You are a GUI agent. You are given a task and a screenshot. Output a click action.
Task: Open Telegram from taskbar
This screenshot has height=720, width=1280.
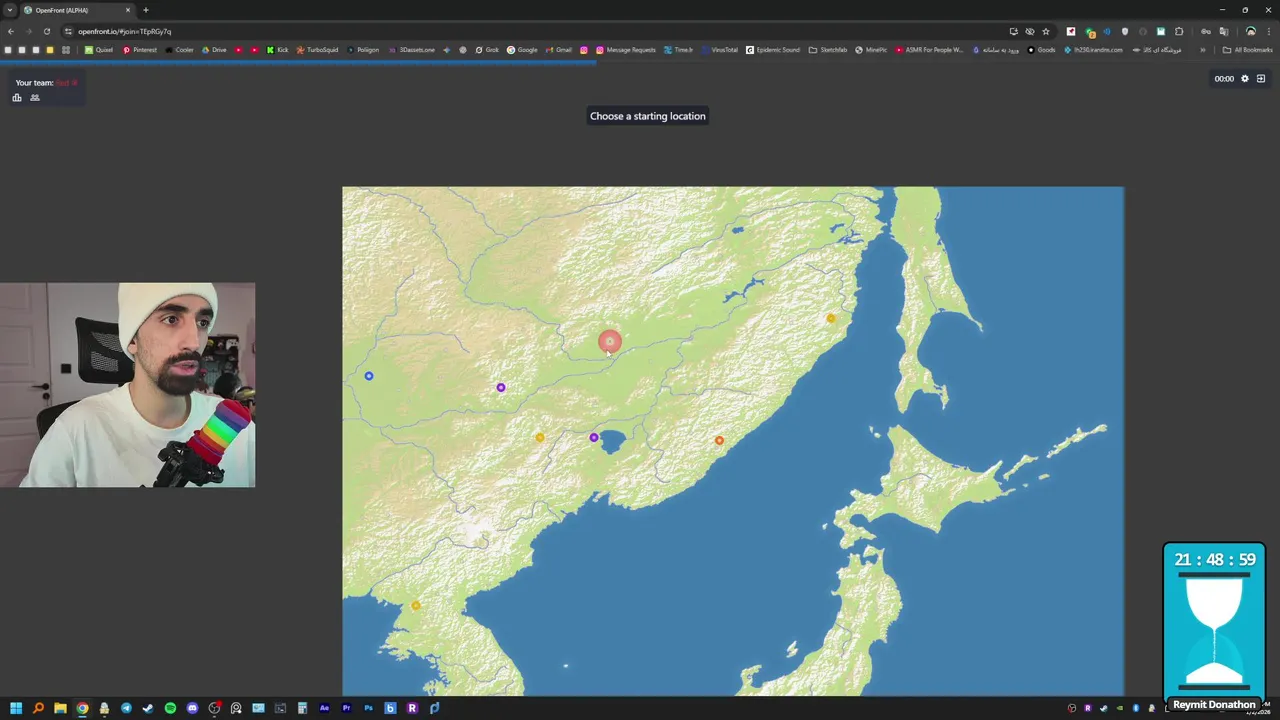coord(126,708)
